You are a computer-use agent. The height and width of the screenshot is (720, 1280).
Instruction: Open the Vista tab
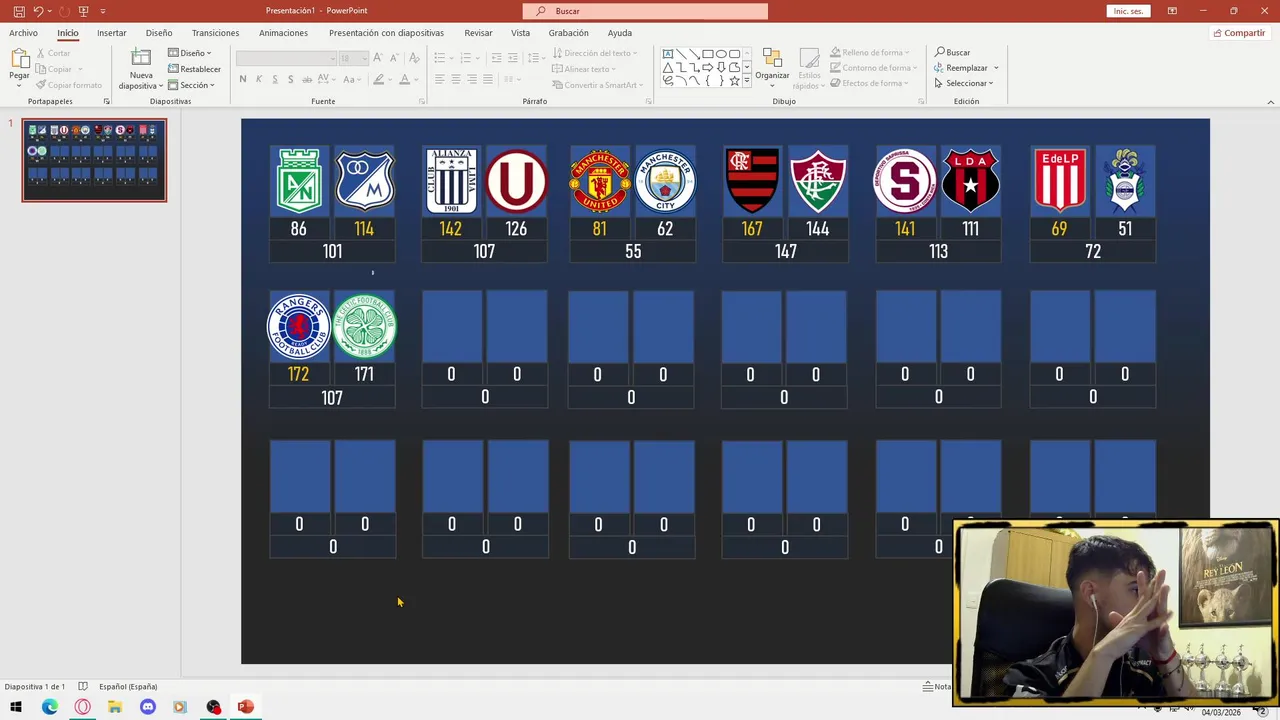pos(520,33)
